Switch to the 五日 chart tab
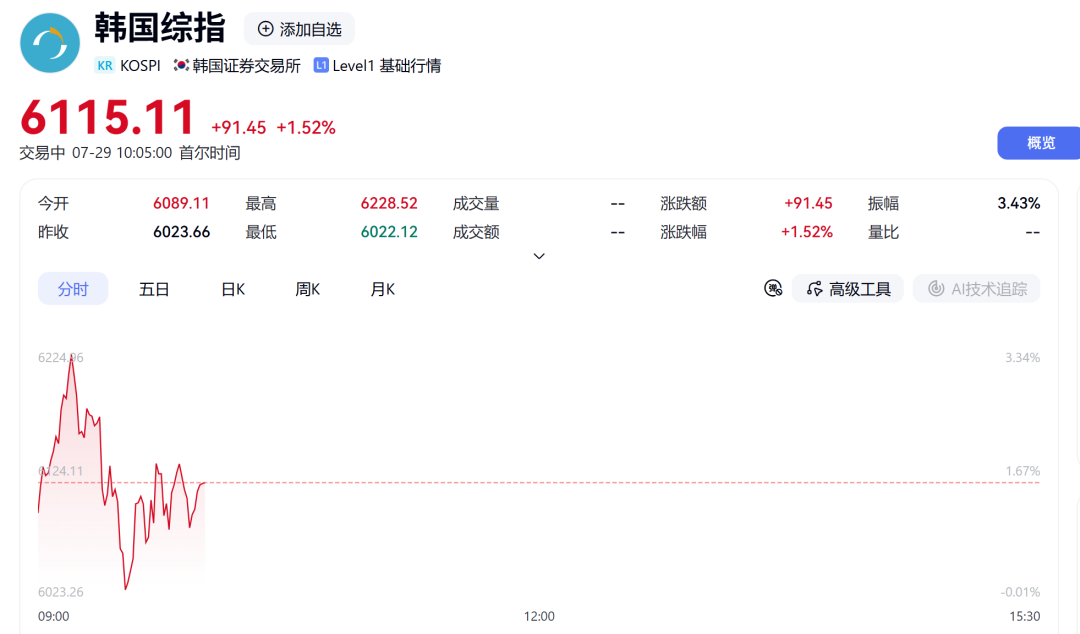1080x634 pixels. pyautogui.click(x=154, y=289)
